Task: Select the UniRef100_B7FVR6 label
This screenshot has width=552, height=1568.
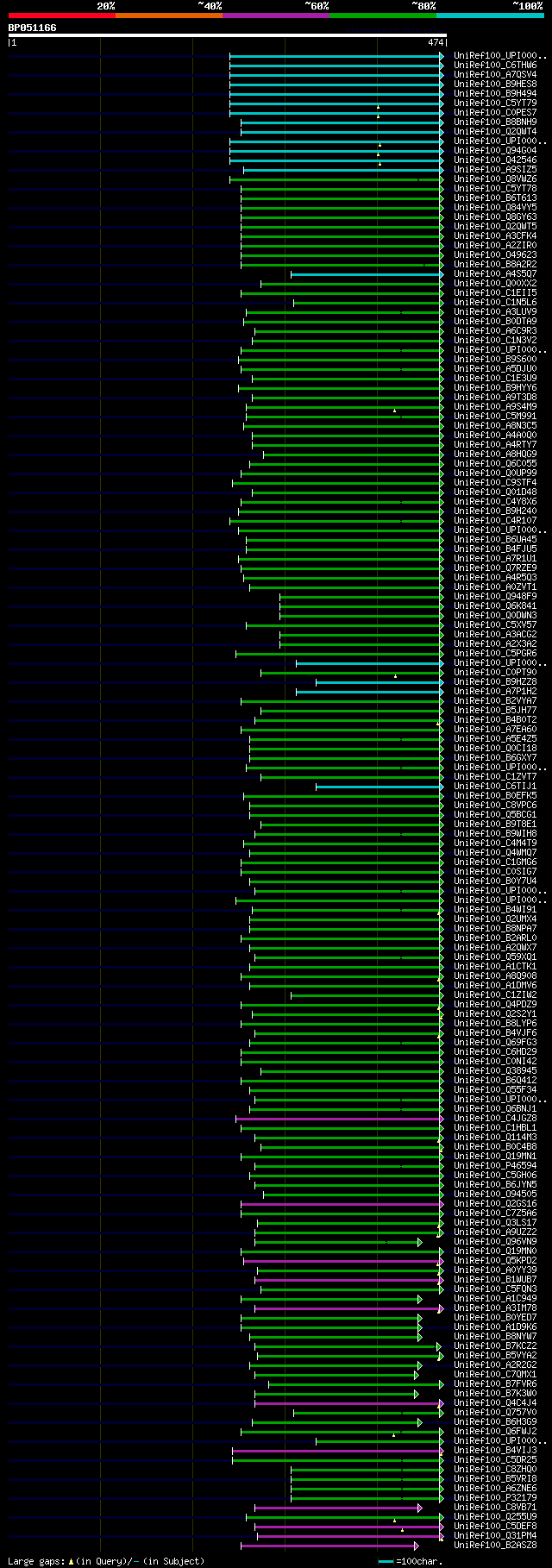Action: (495, 1383)
